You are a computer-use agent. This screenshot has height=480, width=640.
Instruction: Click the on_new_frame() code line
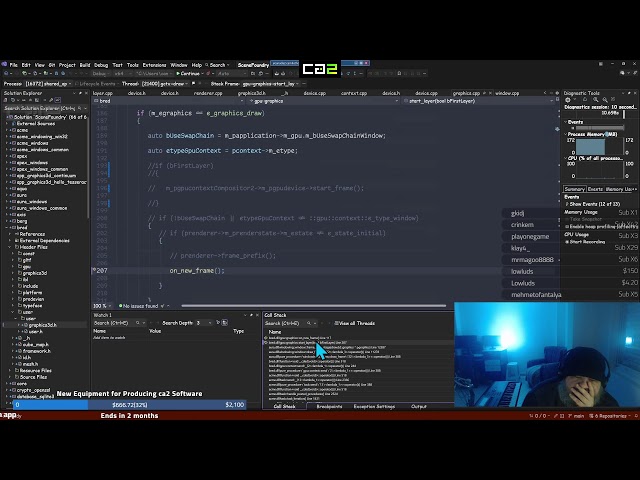click(x=197, y=271)
